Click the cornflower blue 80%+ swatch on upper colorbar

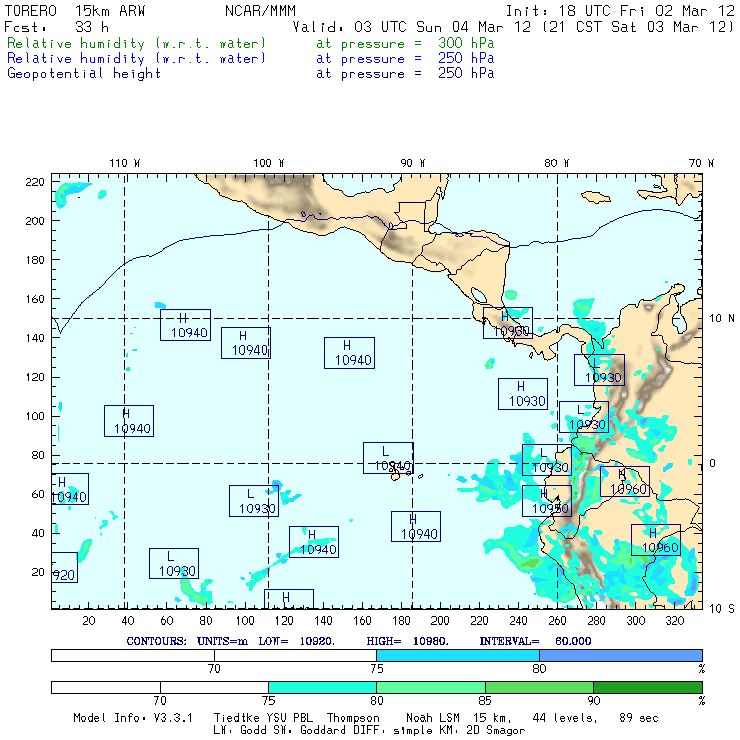tap(621, 655)
